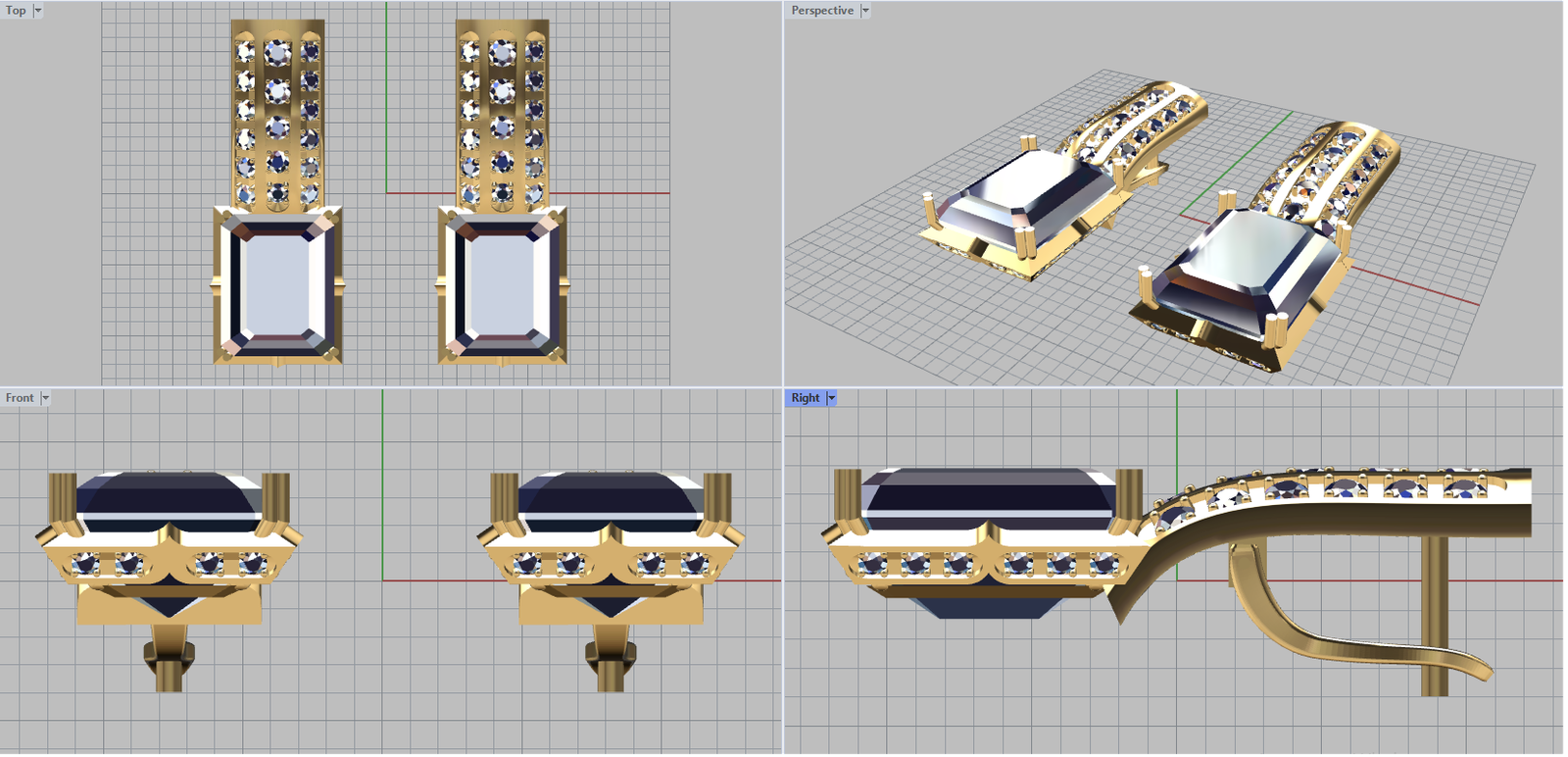Open the Top viewport dropdown arrow
This screenshot has height=757, width=1568.
[x=38, y=11]
